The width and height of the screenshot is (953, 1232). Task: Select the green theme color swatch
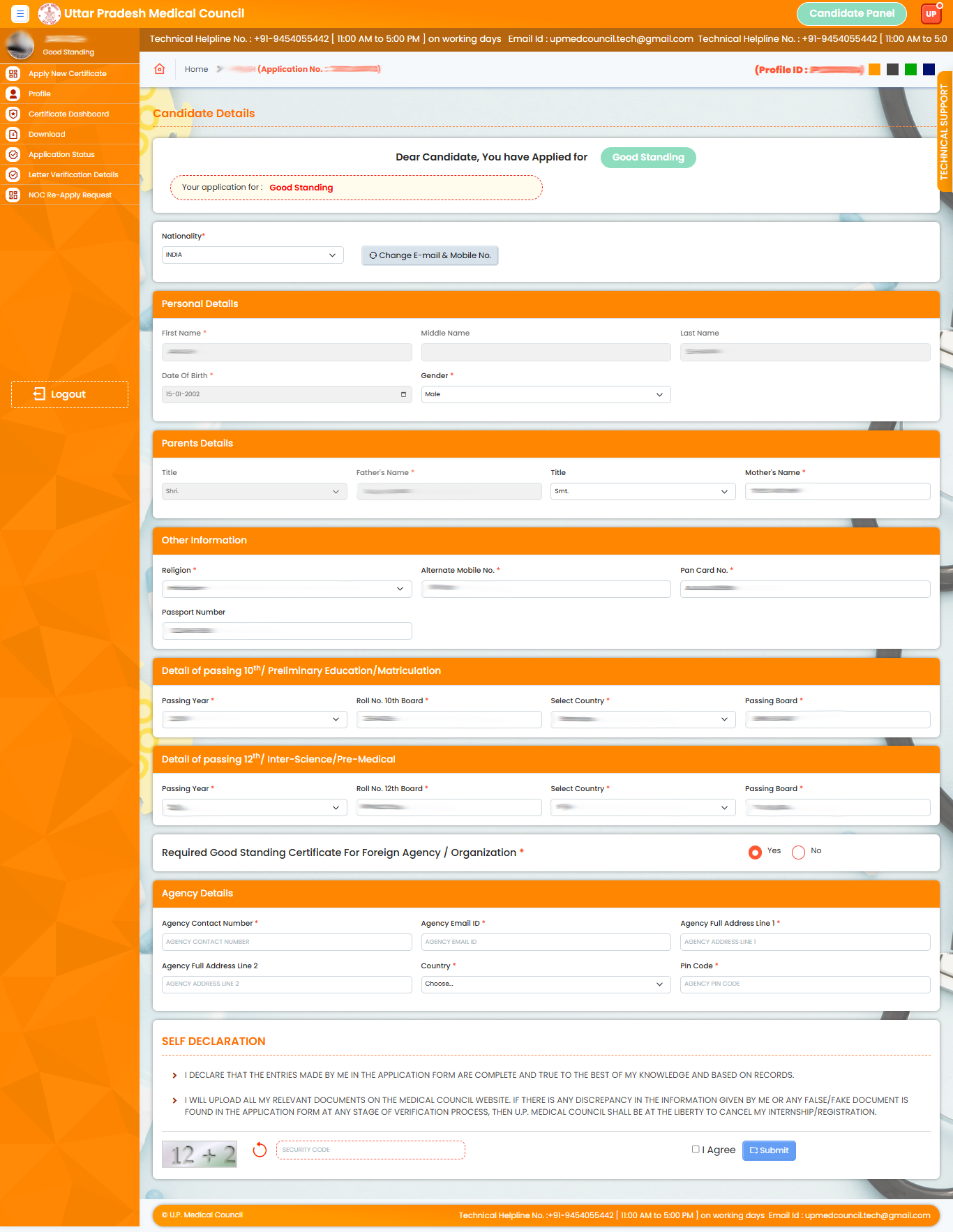pyautogui.click(x=910, y=69)
